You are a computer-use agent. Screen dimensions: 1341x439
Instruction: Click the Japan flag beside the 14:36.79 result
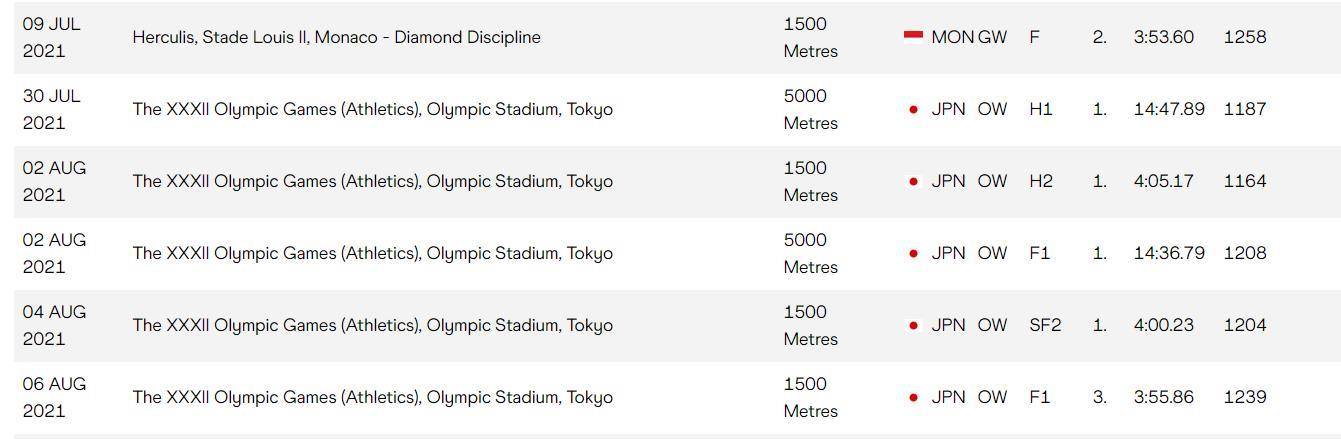click(913, 254)
